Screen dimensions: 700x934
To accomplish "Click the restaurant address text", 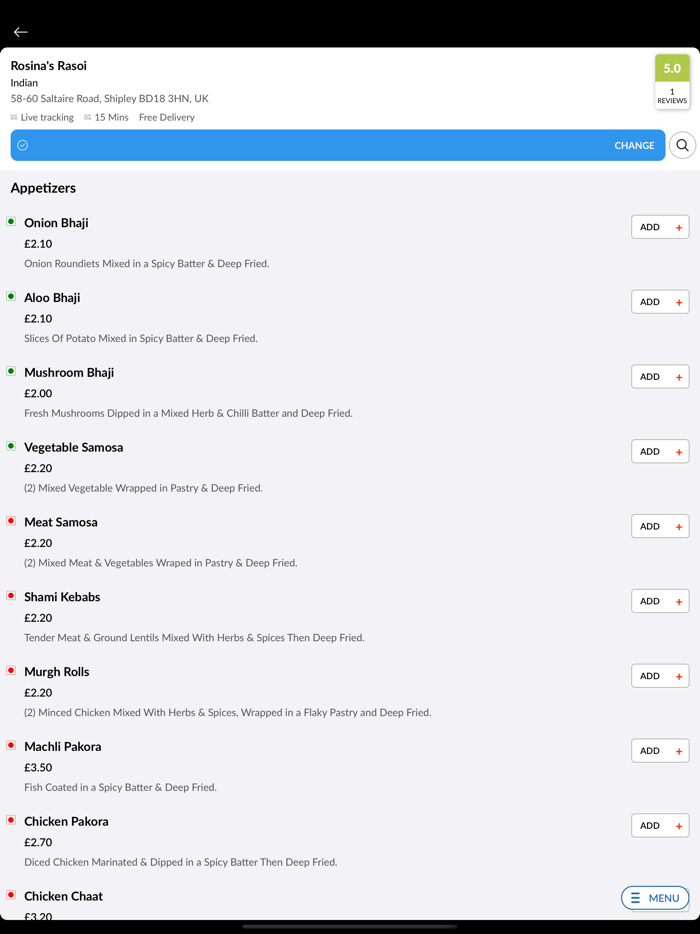I will pos(109,99).
